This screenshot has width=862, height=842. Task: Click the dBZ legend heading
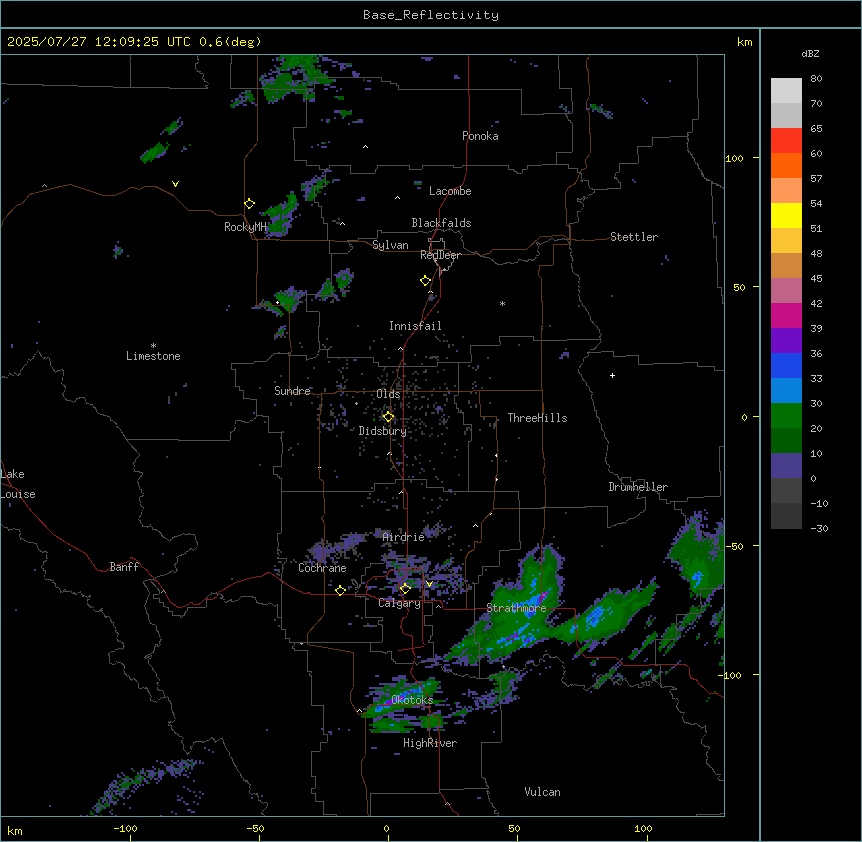[810, 53]
